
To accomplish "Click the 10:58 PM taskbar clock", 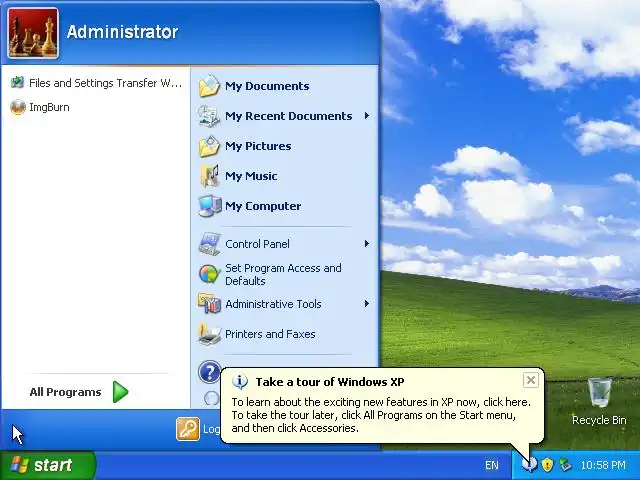I will (602, 465).
